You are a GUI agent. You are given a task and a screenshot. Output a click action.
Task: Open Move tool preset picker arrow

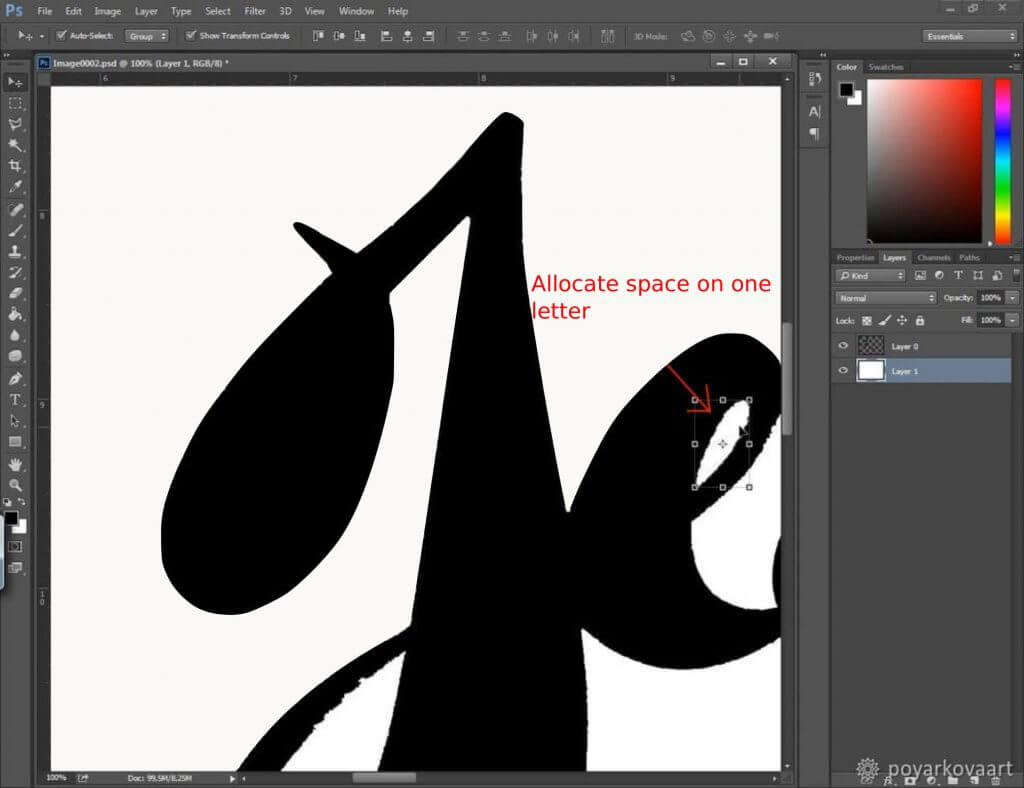tap(42, 37)
